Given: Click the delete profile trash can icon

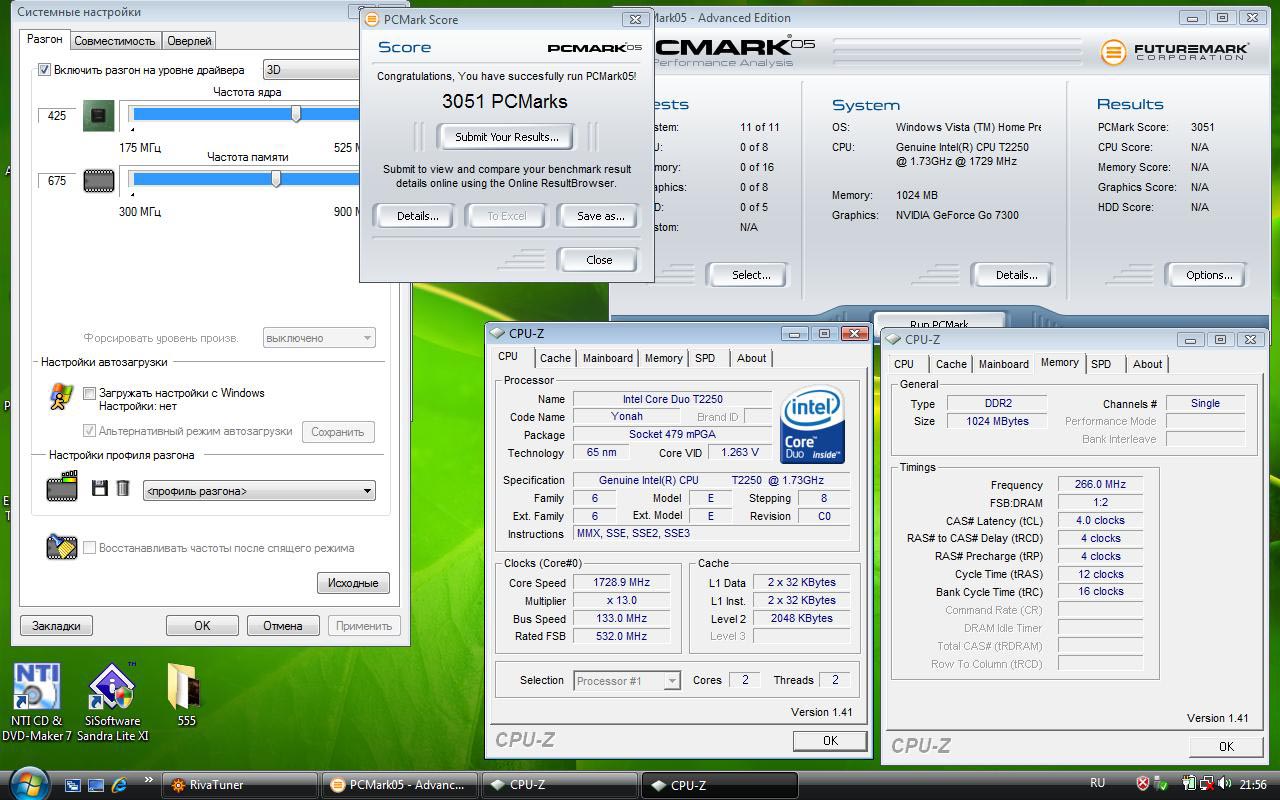Looking at the screenshot, I should point(123,488).
